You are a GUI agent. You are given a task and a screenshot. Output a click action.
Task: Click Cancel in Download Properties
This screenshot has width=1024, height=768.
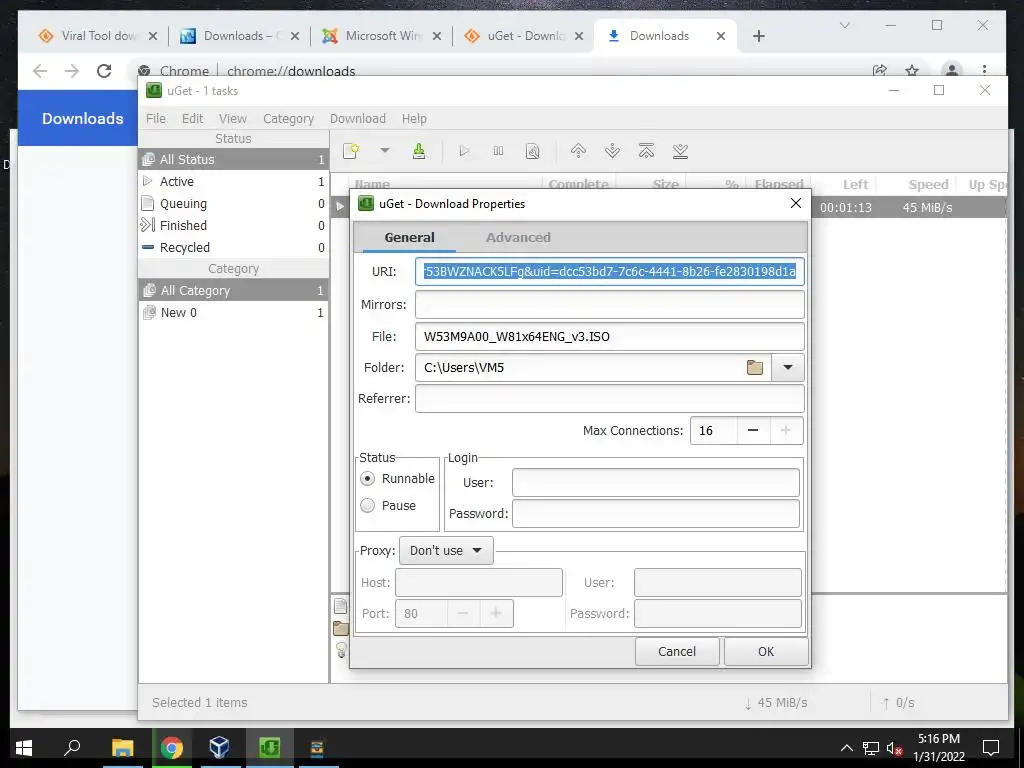pyautogui.click(x=677, y=652)
